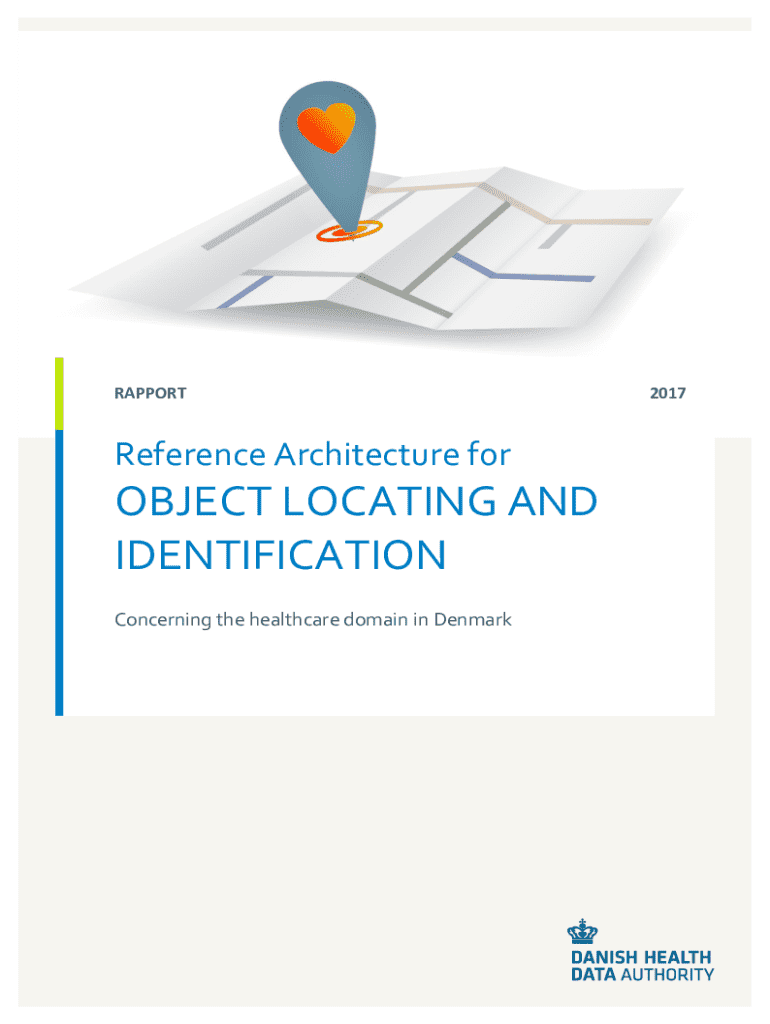Click the crown emblem above the logo text
Image resolution: width=770 pixels, height=1024 pixels.
pyautogui.click(x=583, y=933)
